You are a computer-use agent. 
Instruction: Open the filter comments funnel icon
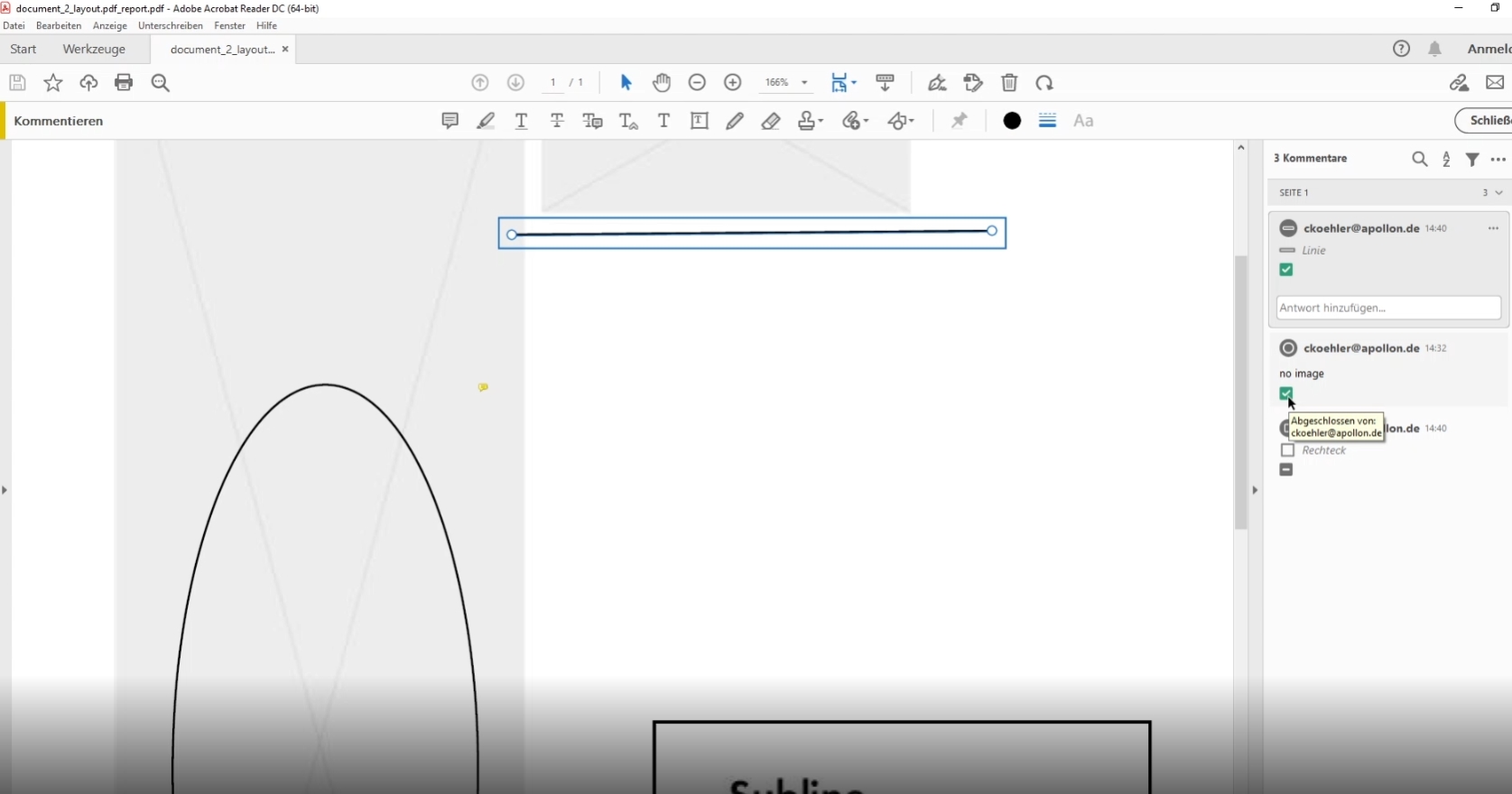pos(1472,160)
